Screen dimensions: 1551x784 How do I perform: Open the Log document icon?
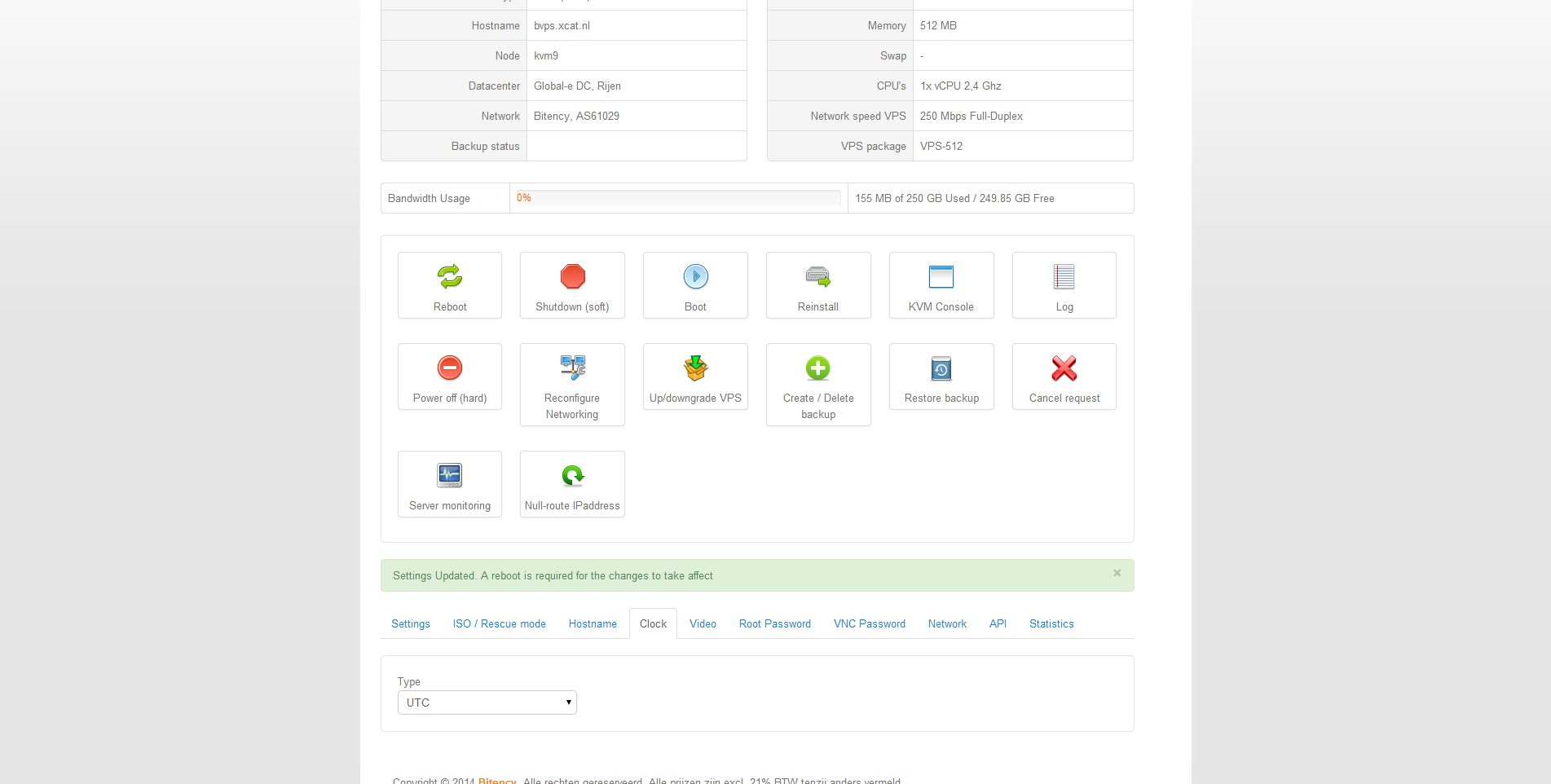1064,277
